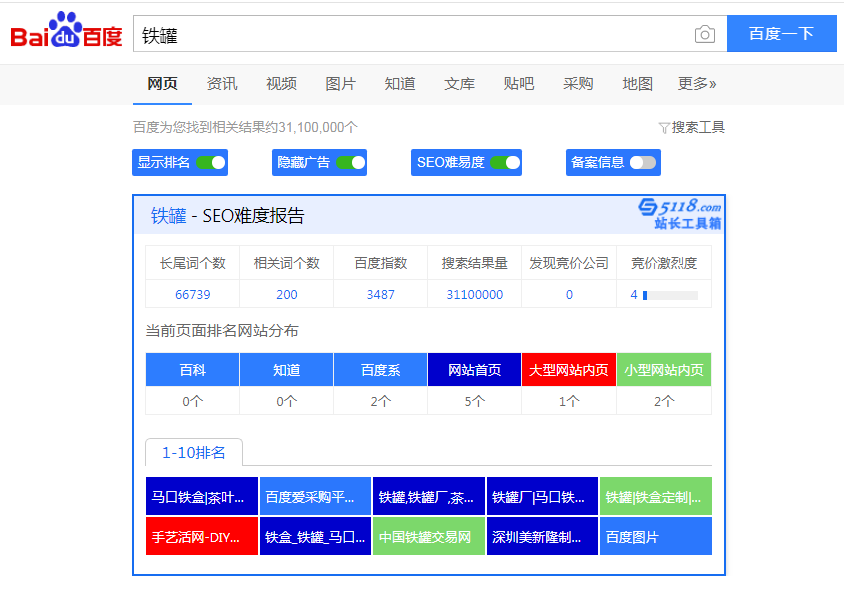Open ranking result 百度爱采购平...

pos(315,496)
